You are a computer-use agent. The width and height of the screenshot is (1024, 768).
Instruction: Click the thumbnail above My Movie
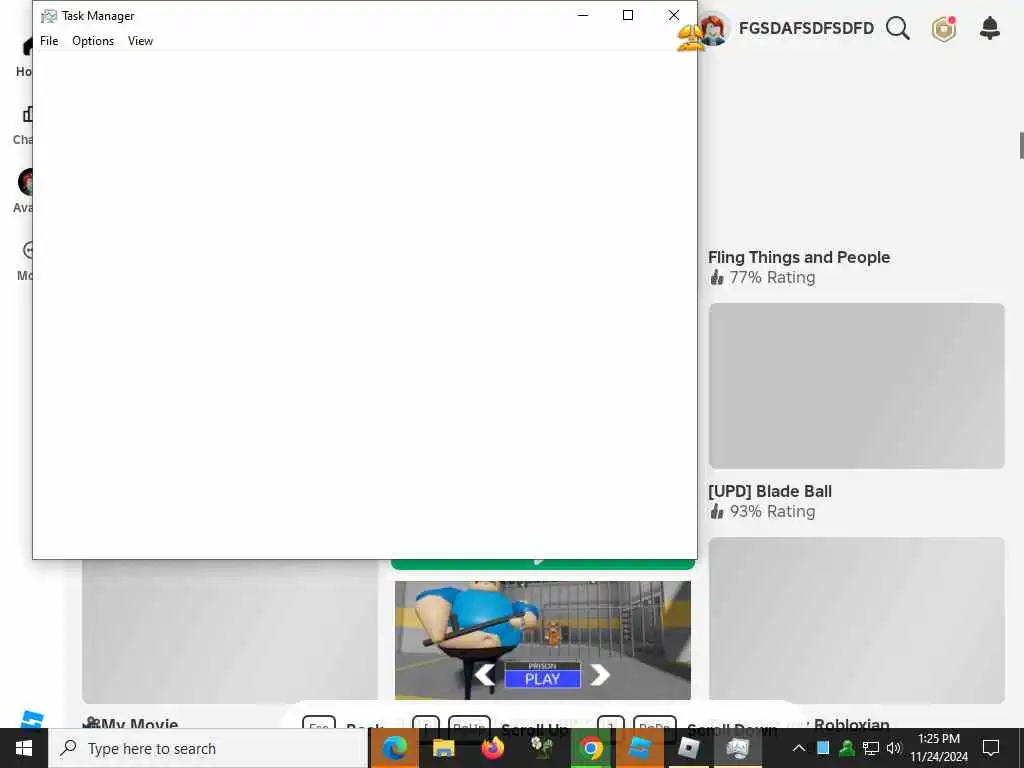(230, 631)
